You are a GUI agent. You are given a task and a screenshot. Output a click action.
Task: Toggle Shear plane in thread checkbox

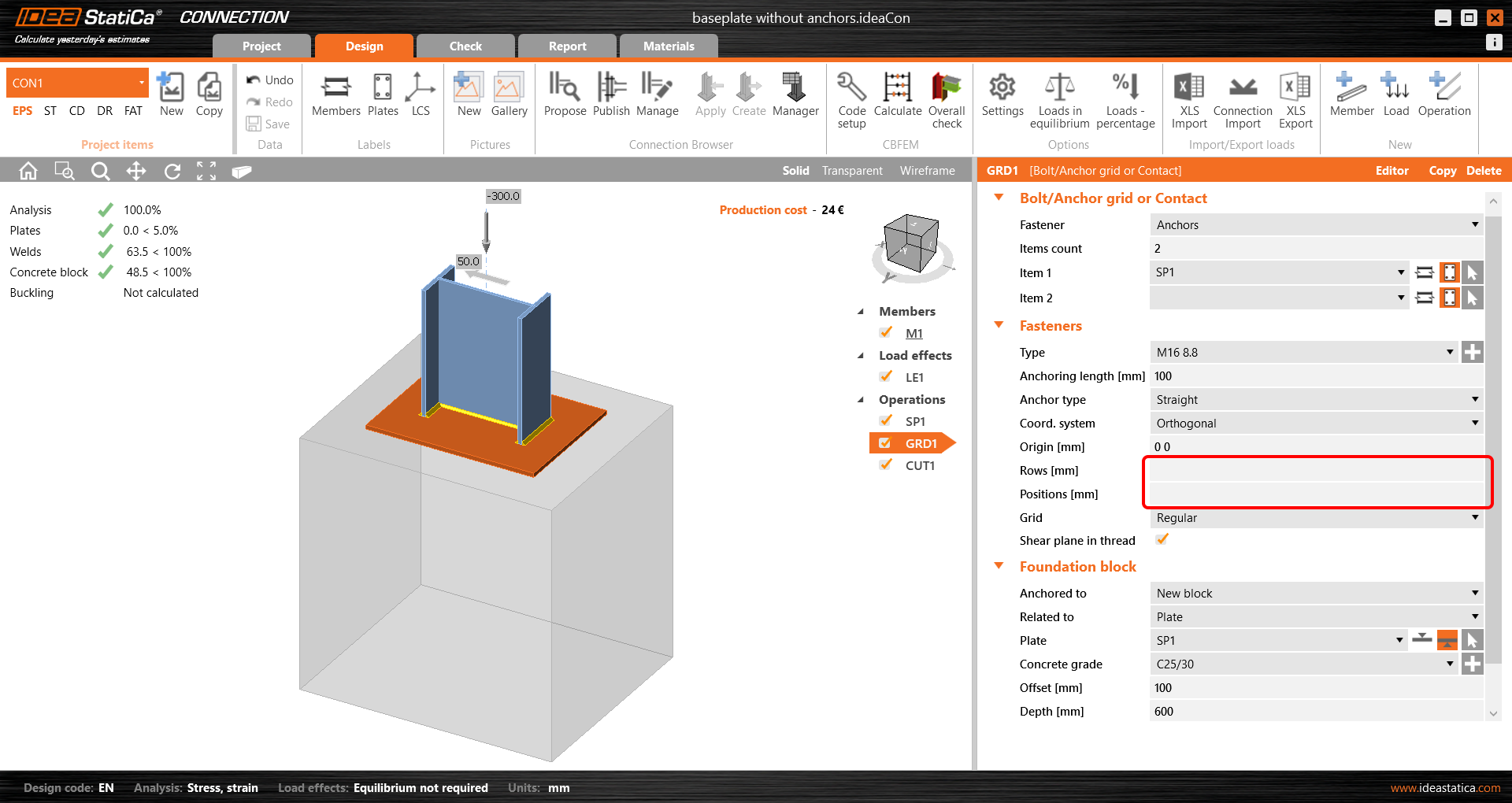click(x=1162, y=540)
